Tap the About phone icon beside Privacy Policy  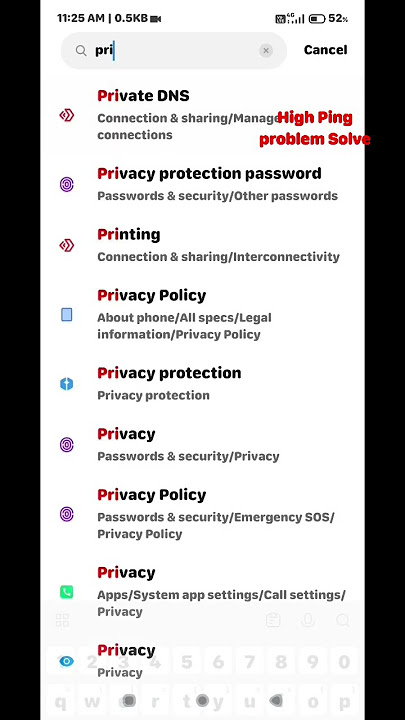point(67,315)
